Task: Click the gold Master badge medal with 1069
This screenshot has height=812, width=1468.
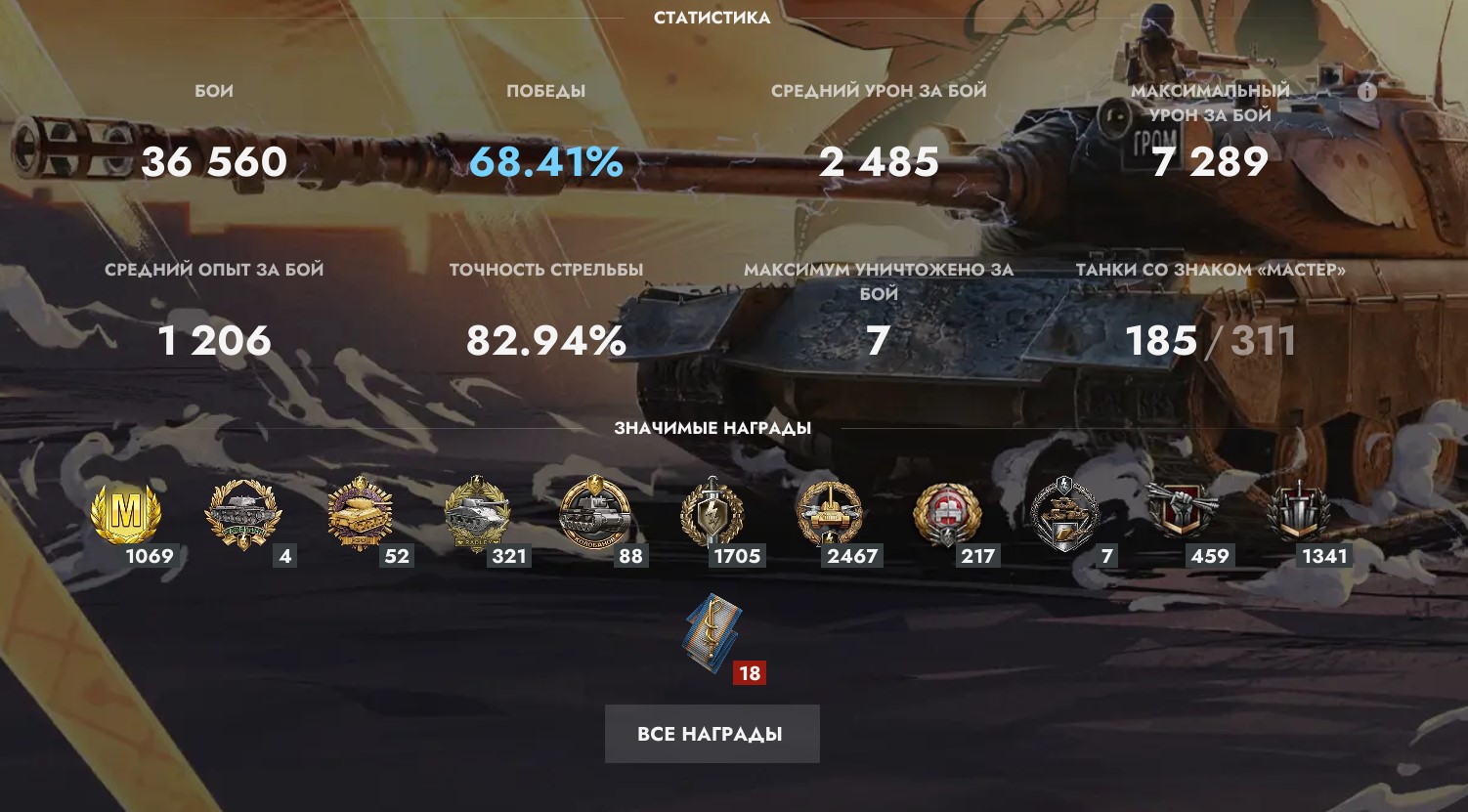Action: (x=126, y=512)
